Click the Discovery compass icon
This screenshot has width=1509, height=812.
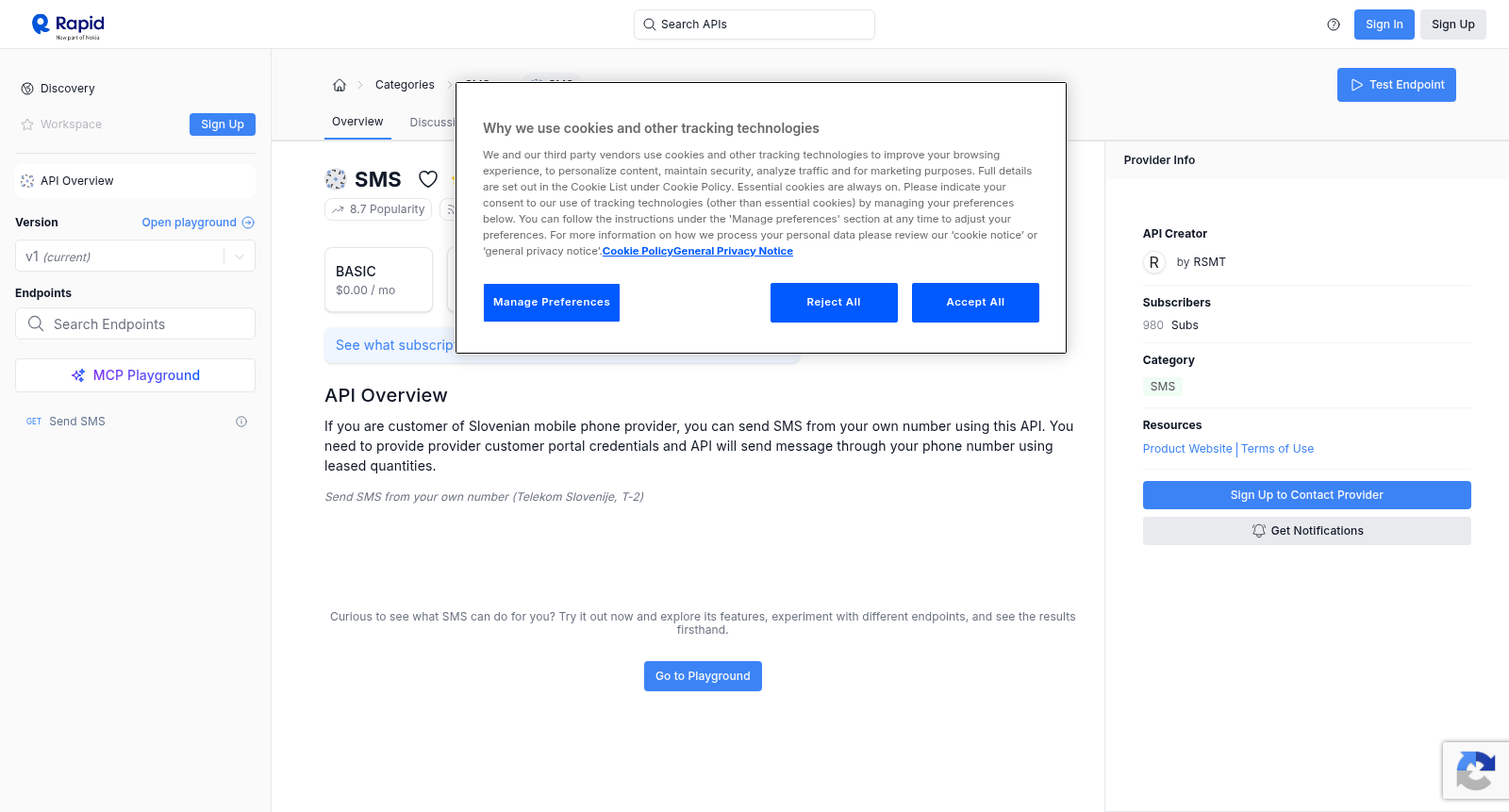click(27, 89)
